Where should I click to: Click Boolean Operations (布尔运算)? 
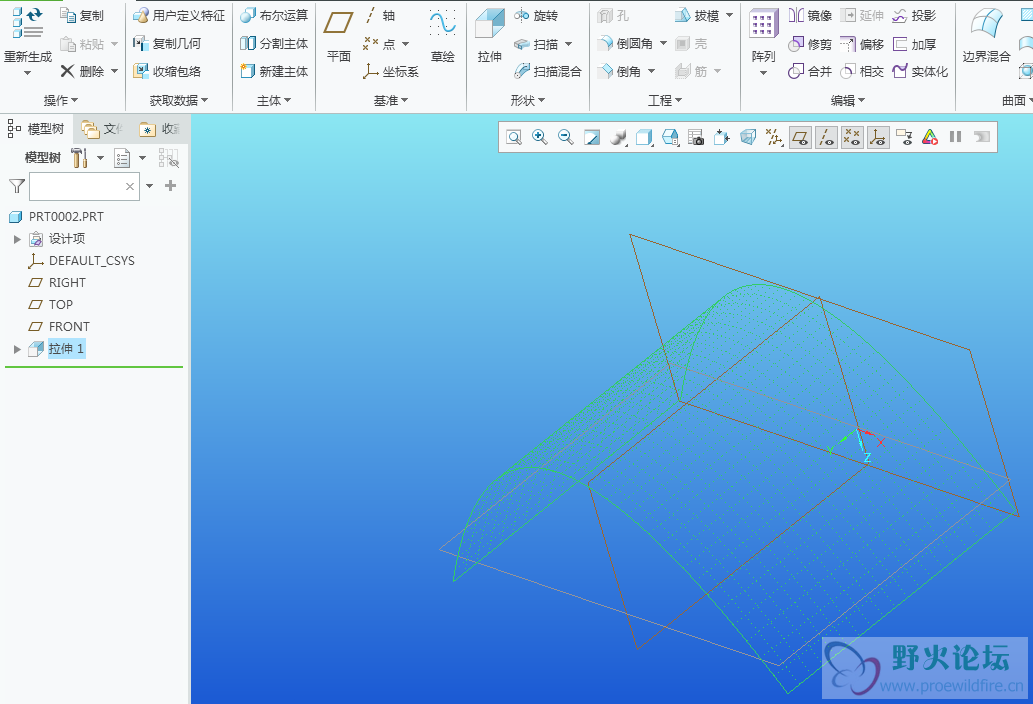[x=274, y=15]
